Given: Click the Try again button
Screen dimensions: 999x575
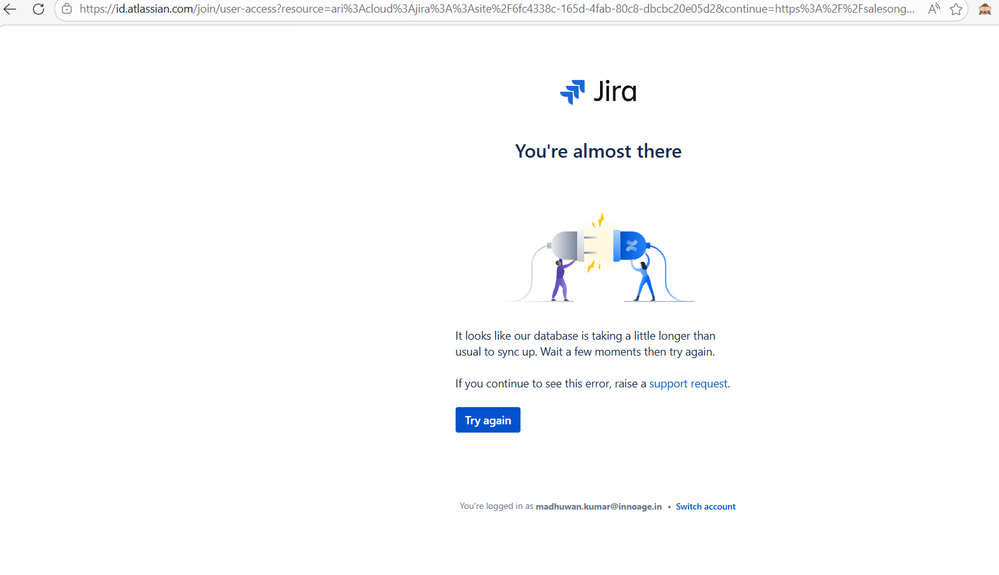Looking at the screenshot, I should pos(487,420).
